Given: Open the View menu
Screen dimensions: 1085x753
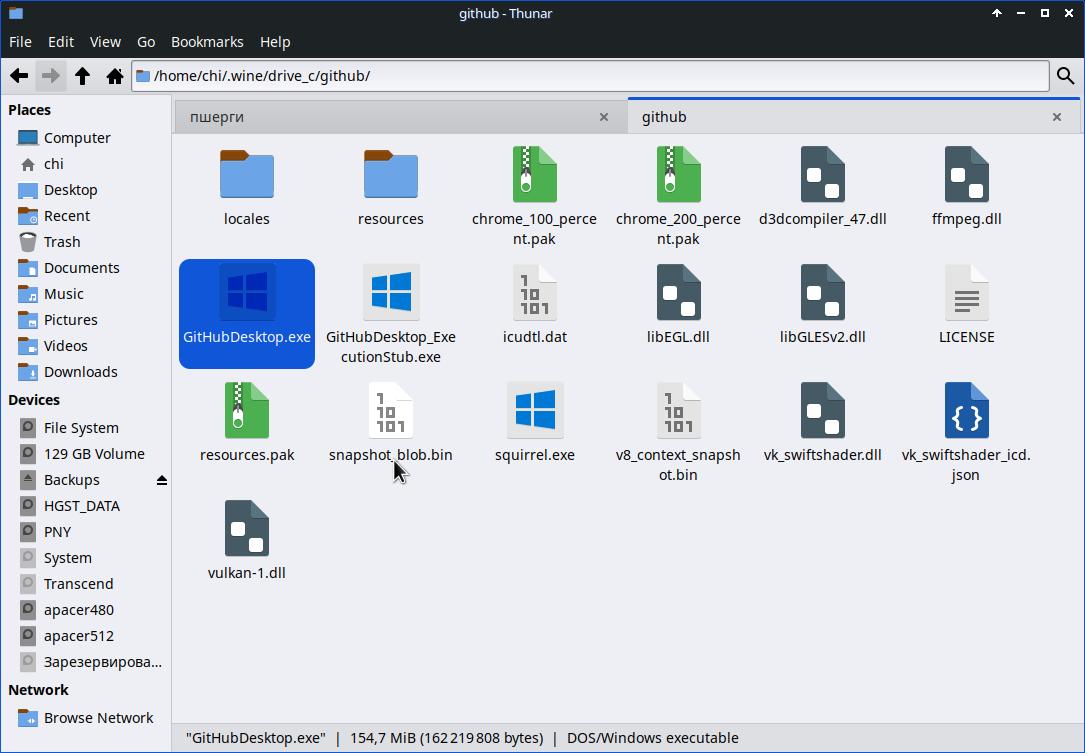Looking at the screenshot, I should point(105,42).
